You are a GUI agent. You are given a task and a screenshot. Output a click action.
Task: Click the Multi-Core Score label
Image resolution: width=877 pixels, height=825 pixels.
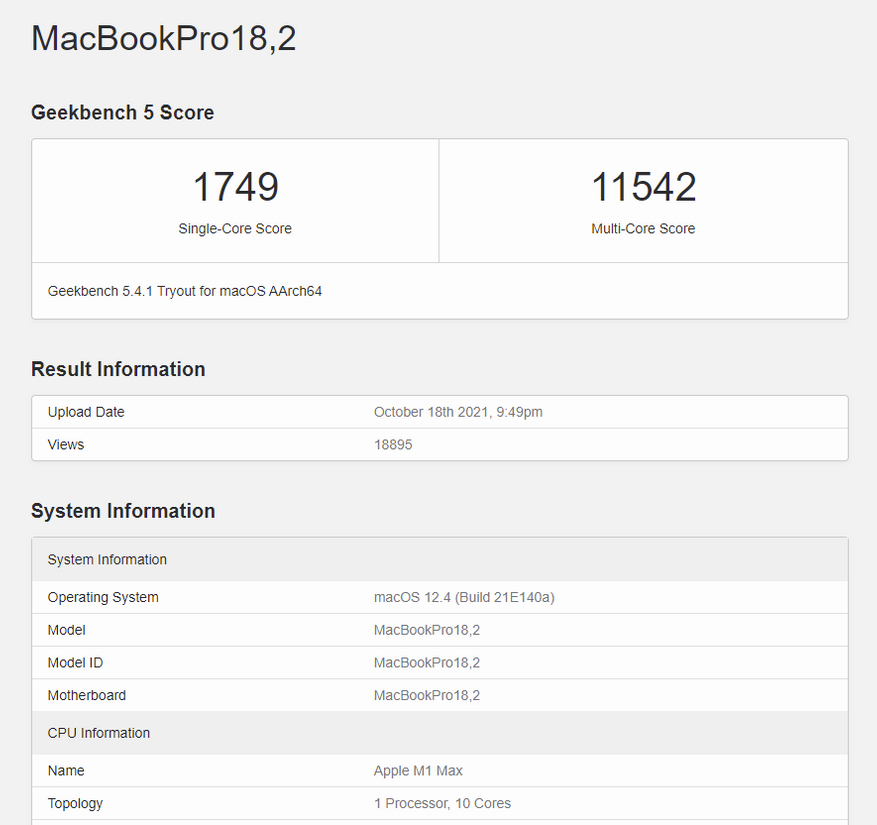pos(643,229)
